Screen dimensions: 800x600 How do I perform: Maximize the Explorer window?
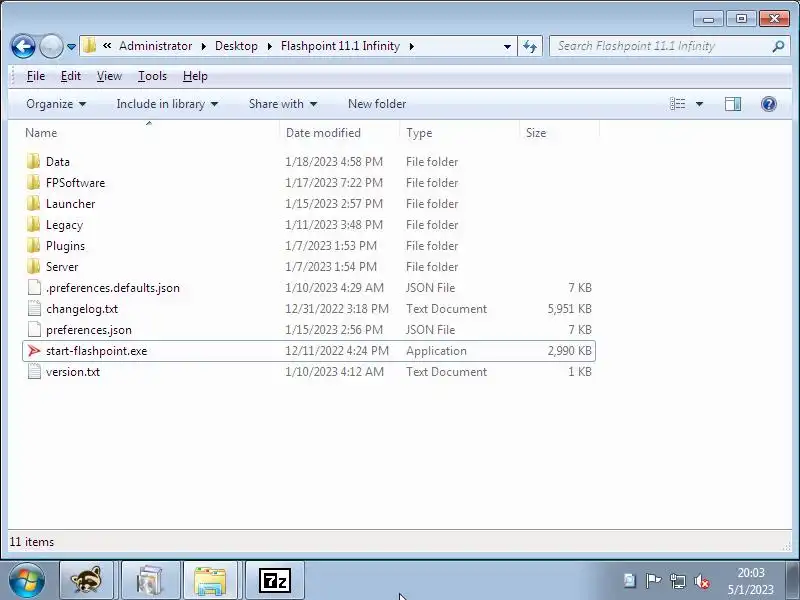coord(741,19)
